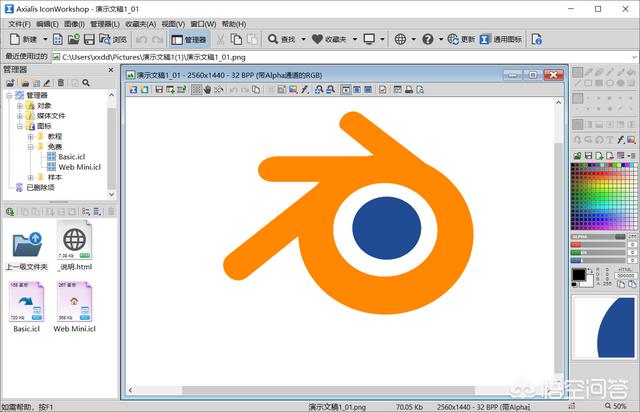Select the 教程 folder in tree
Image resolution: width=640 pixels, height=412 pixels.
pyautogui.click(x=55, y=136)
